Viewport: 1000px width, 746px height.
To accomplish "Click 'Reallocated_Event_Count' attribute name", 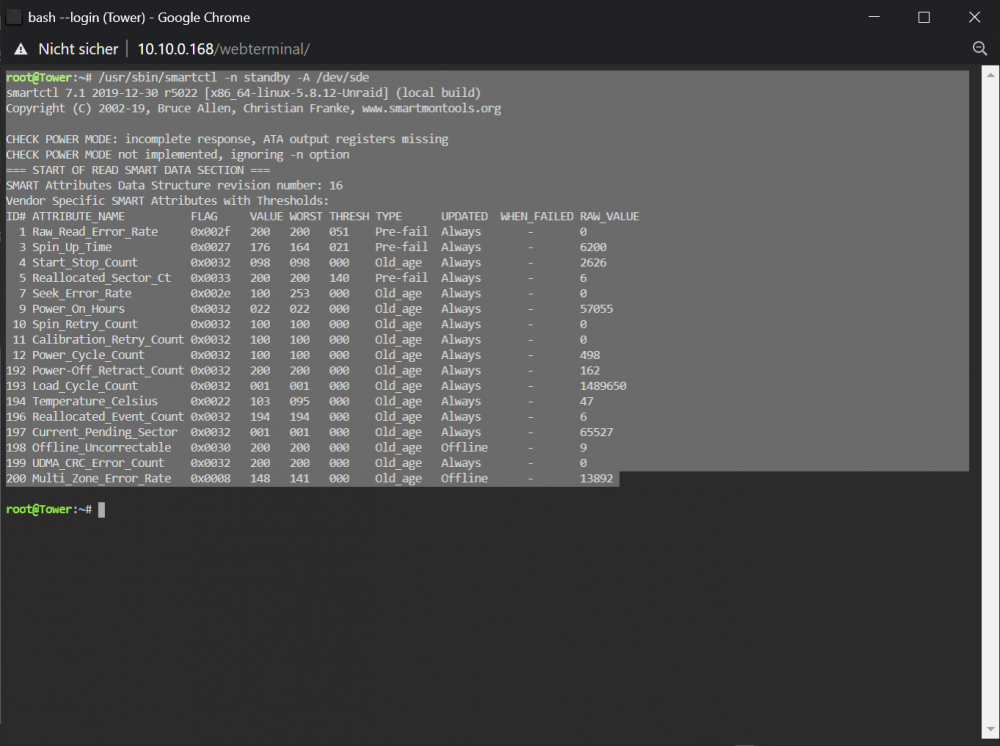I will click(108, 416).
